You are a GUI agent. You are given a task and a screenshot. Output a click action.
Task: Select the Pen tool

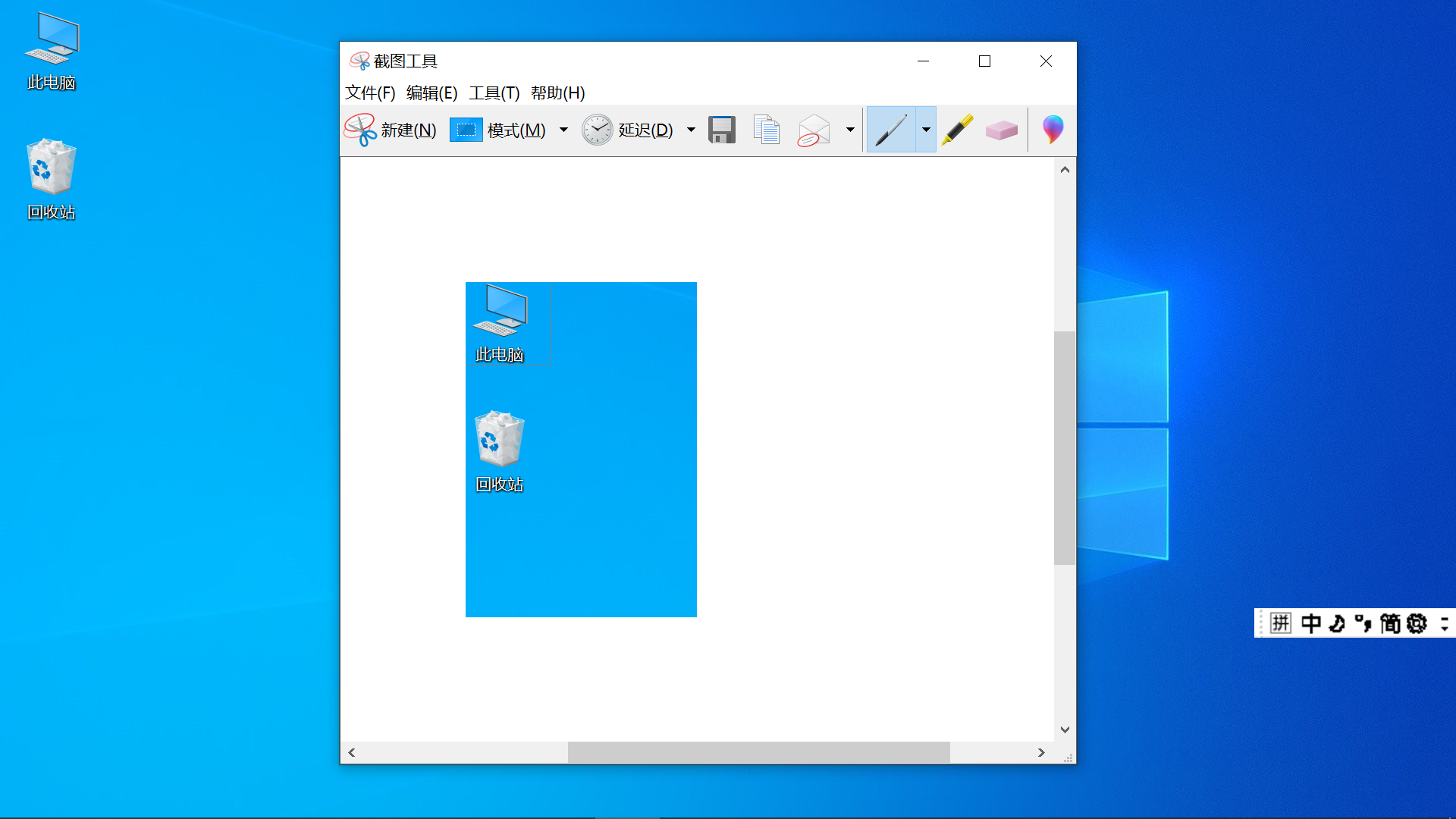click(891, 130)
